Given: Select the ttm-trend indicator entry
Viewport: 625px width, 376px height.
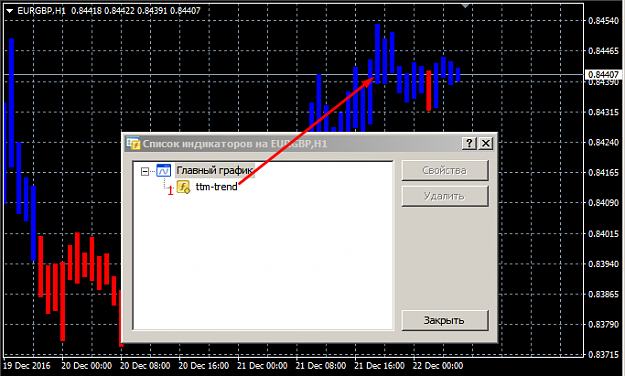Looking at the screenshot, I should coord(216,187).
